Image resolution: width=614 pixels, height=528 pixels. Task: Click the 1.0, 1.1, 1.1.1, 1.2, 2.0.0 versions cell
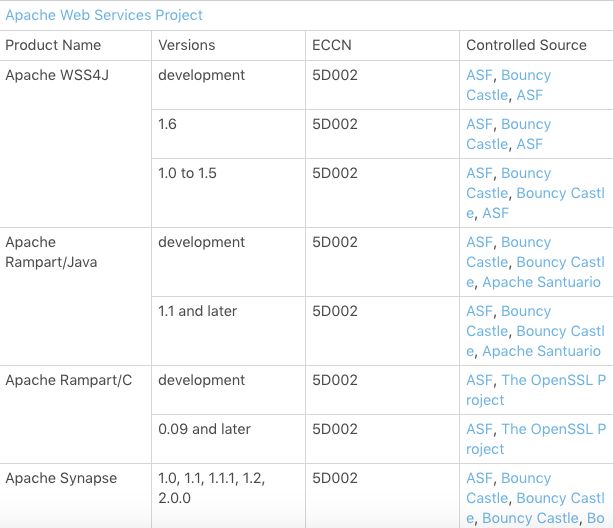pos(228,495)
